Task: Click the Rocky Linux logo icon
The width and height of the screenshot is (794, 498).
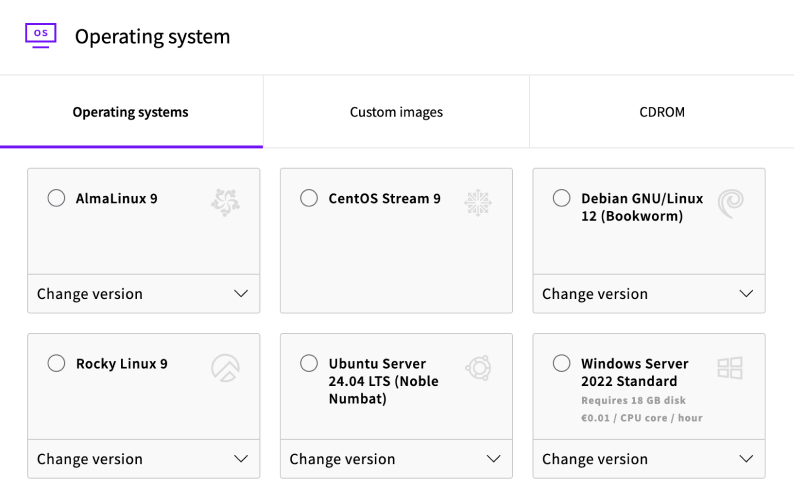Action: point(225,368)
